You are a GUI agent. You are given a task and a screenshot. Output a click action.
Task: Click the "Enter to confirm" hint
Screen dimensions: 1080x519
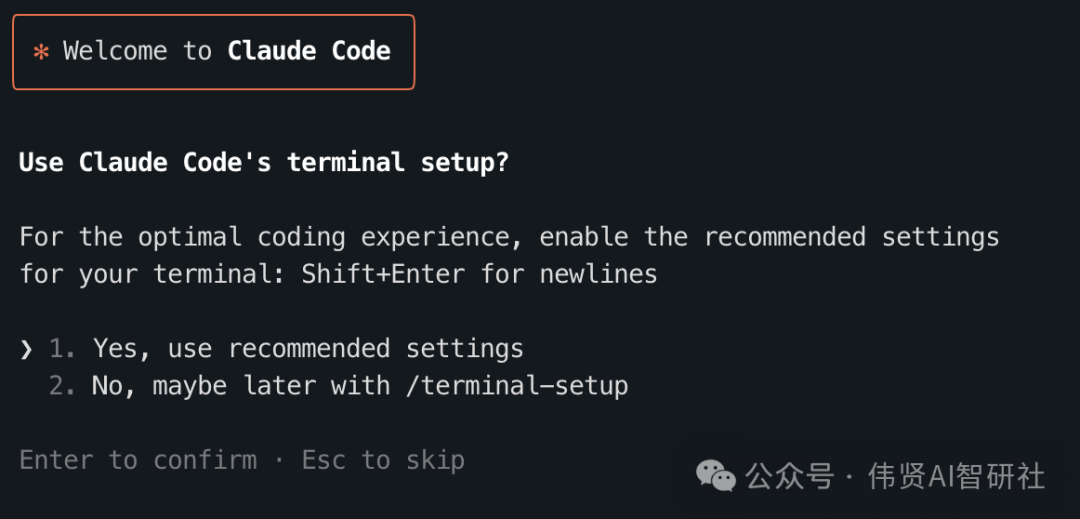[x=138, y=460]
